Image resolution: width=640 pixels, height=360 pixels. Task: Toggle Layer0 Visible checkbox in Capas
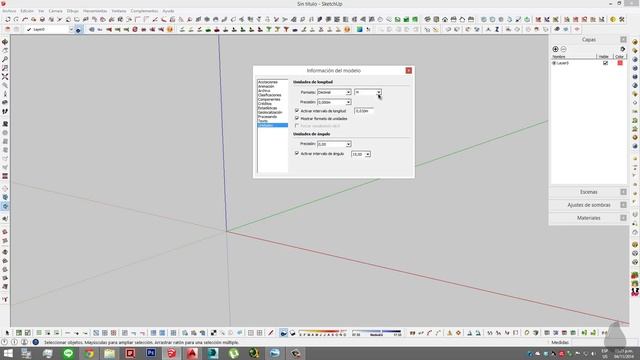pyautogui.click(x=605, y=63)
